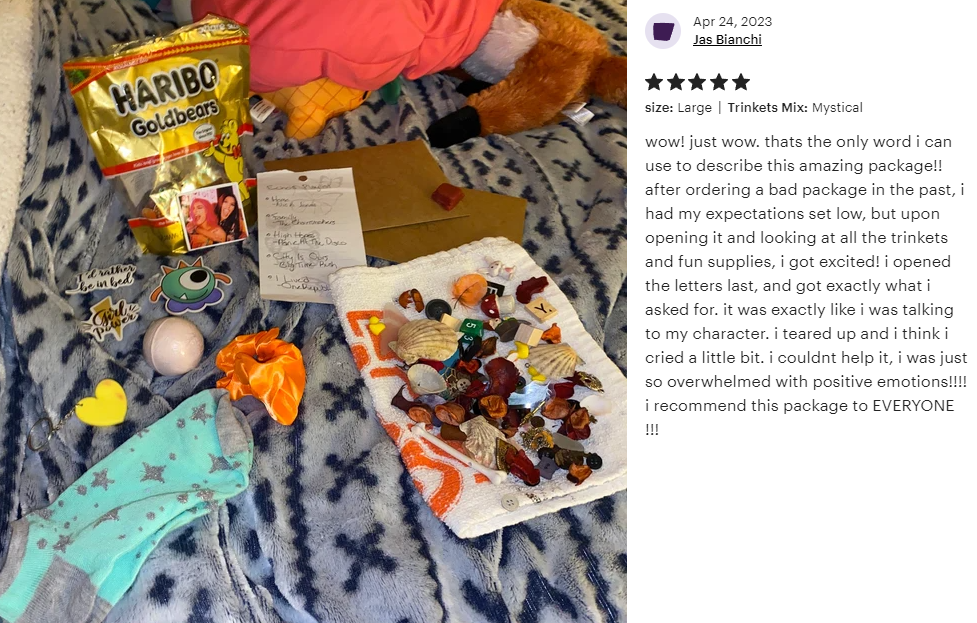Select the third rating star
This screenshot has height=623, width=977.
(x=697, y=82)
